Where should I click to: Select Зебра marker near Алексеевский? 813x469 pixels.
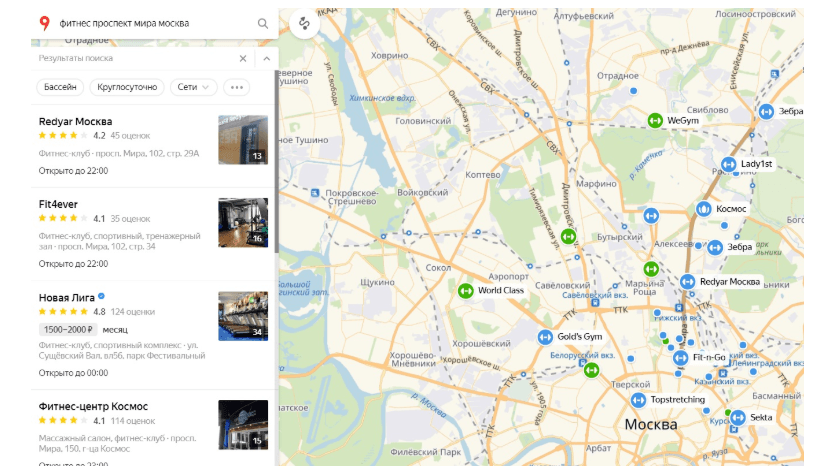(715, 247)
